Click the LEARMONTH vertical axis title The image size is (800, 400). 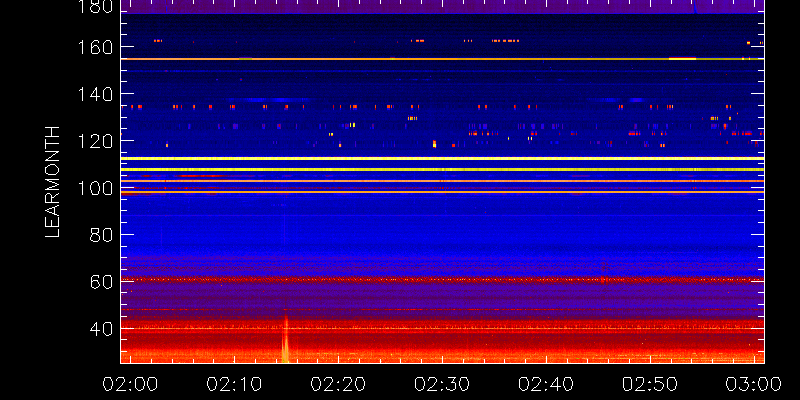(x=53, y=182)
